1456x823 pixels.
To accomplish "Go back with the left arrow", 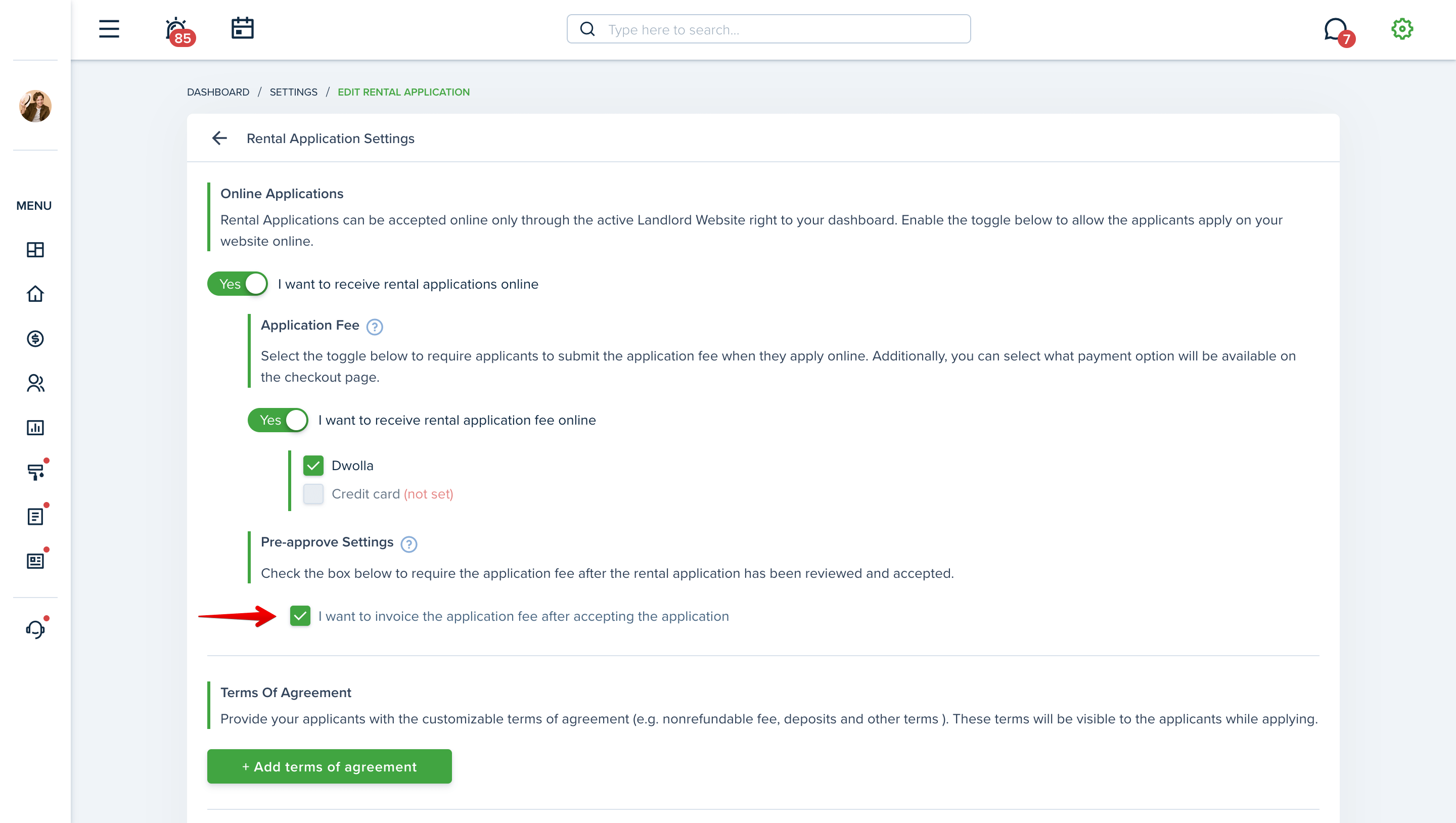I will click(x=219, y=138).
